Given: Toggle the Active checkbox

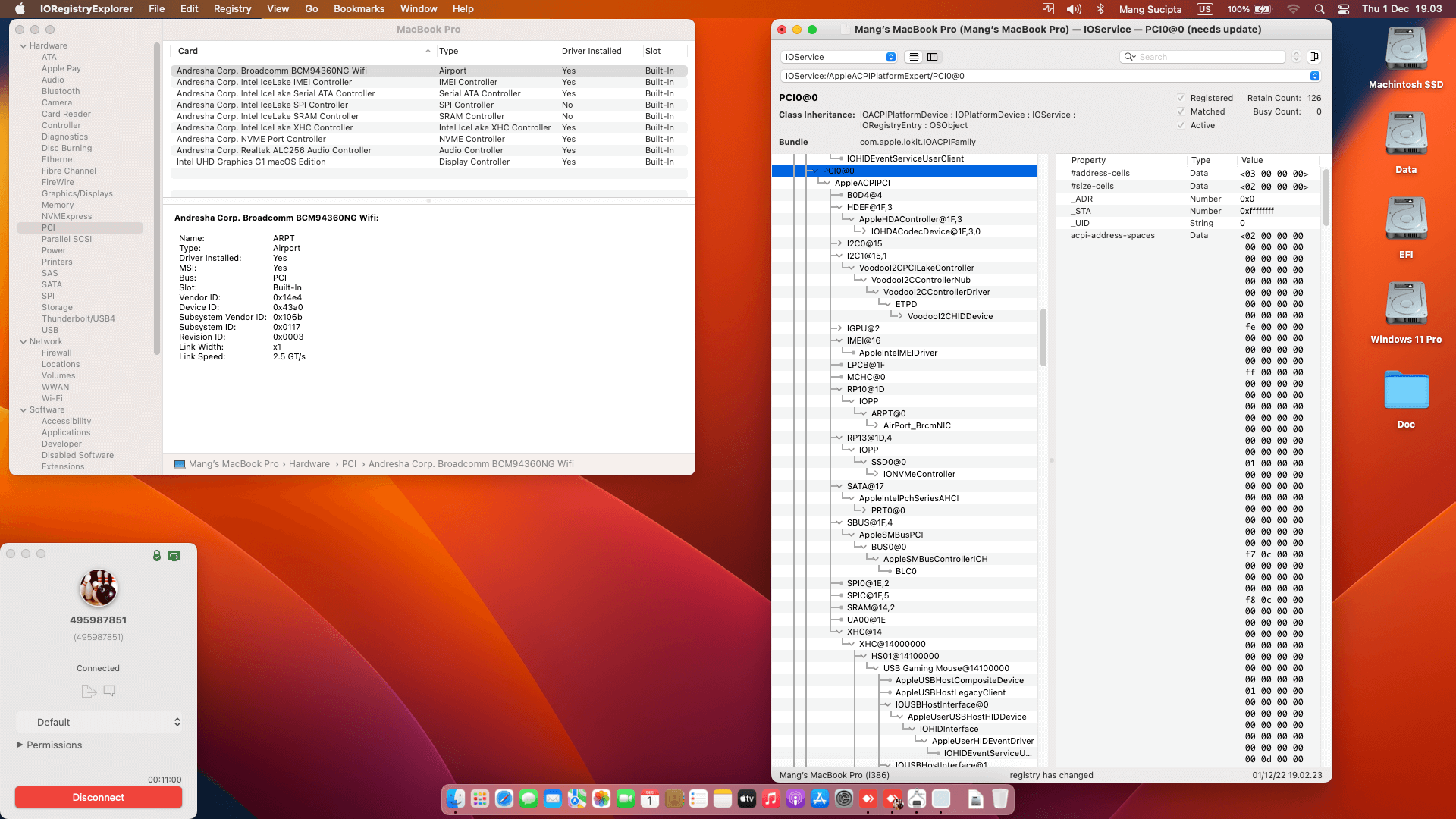Looking at the screenshot, I should (1181, 125).
